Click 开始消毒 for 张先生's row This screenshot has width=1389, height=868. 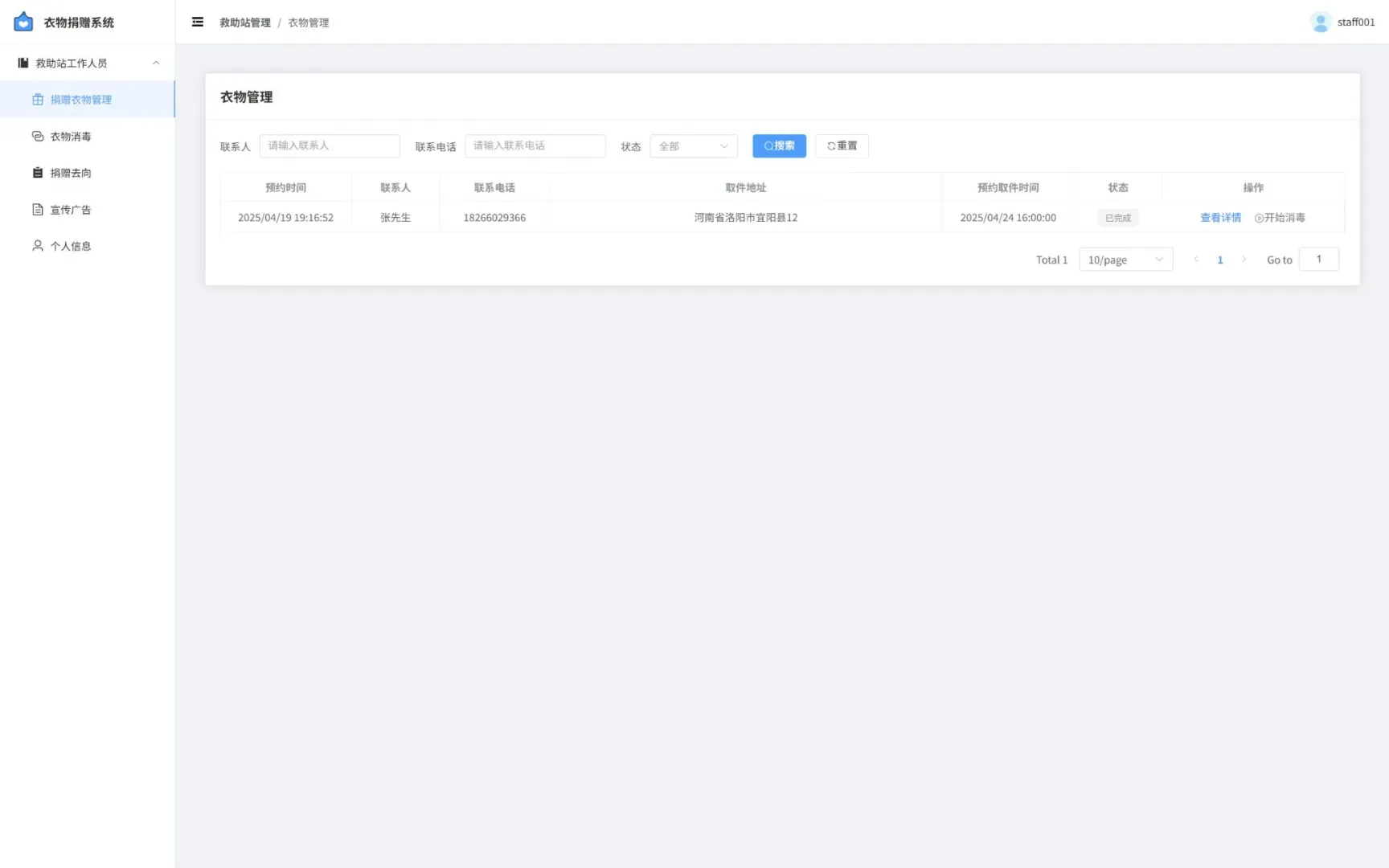1280,218
